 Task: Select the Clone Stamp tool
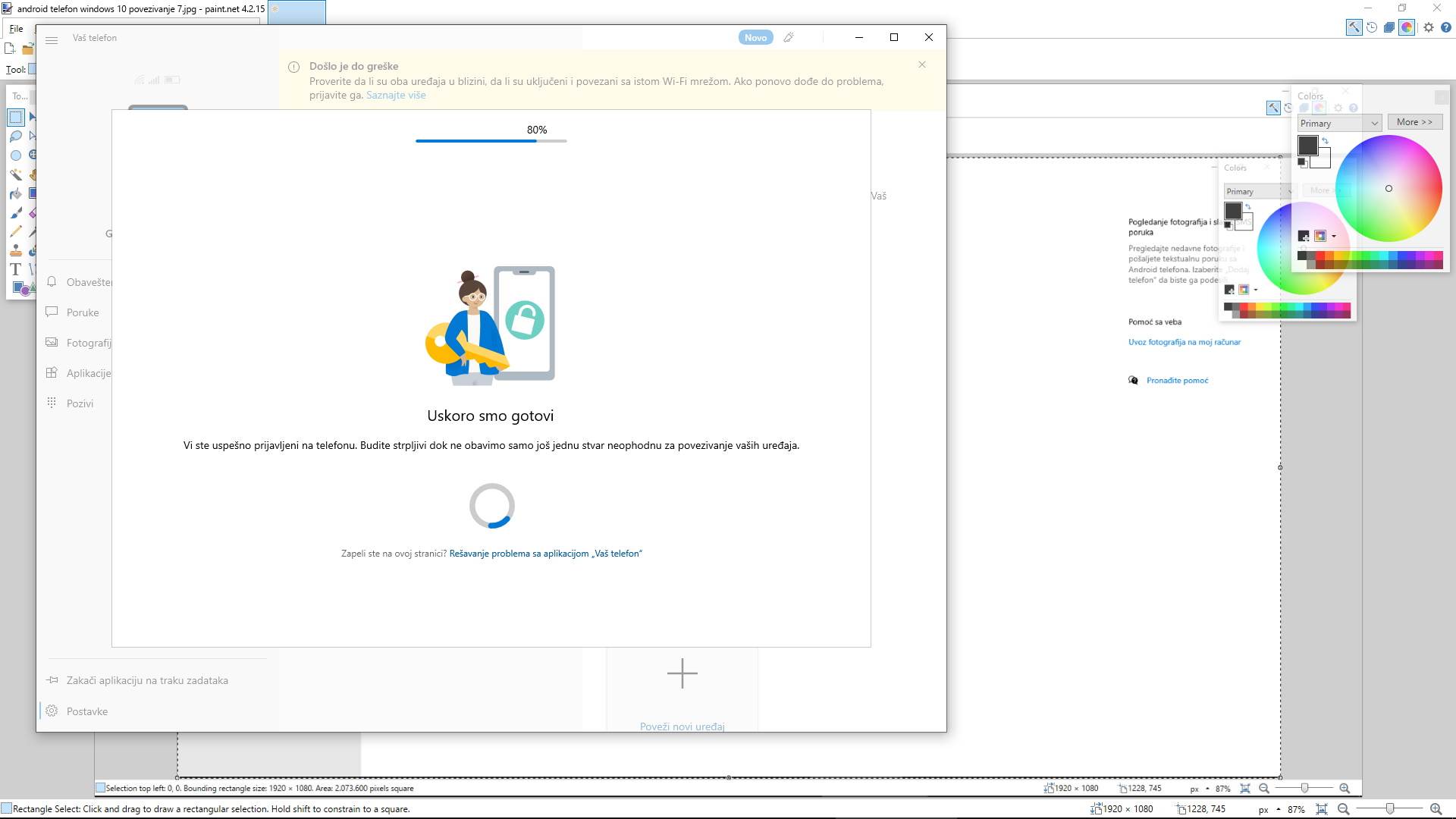15,249
